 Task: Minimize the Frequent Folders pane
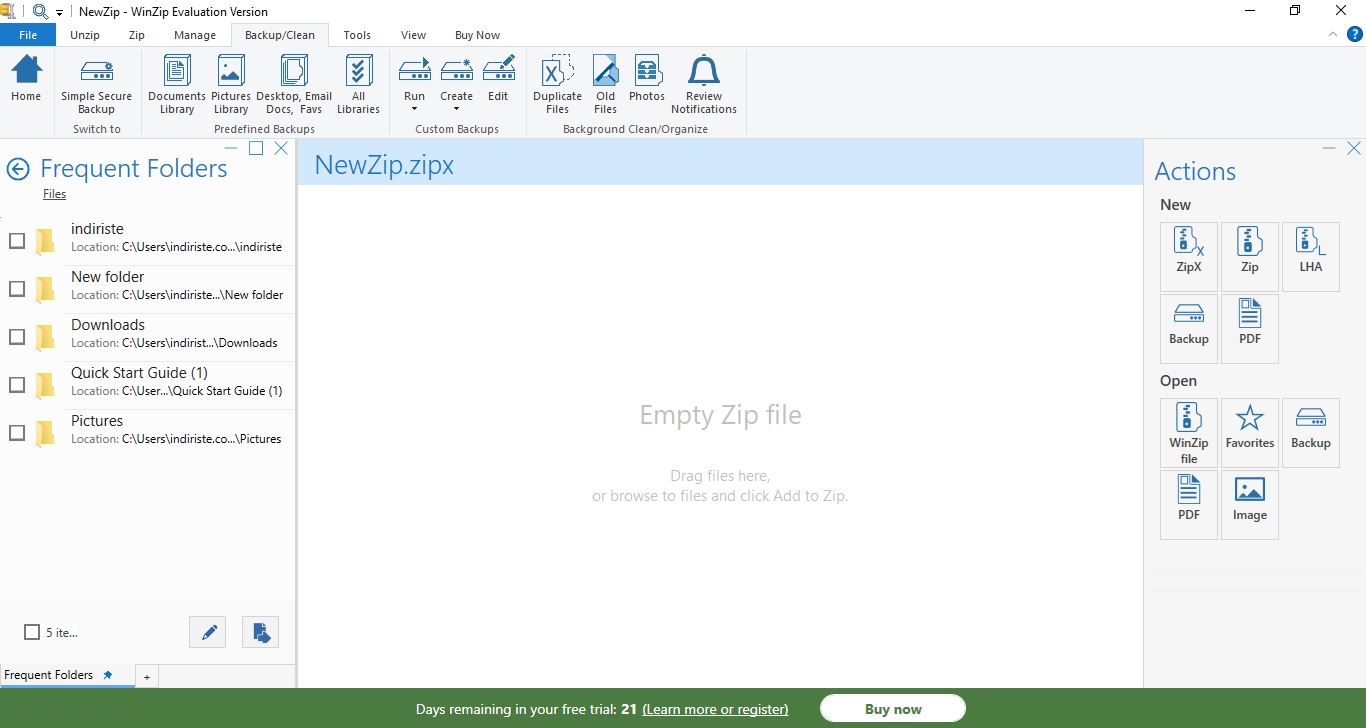click(x=231, y=148)
